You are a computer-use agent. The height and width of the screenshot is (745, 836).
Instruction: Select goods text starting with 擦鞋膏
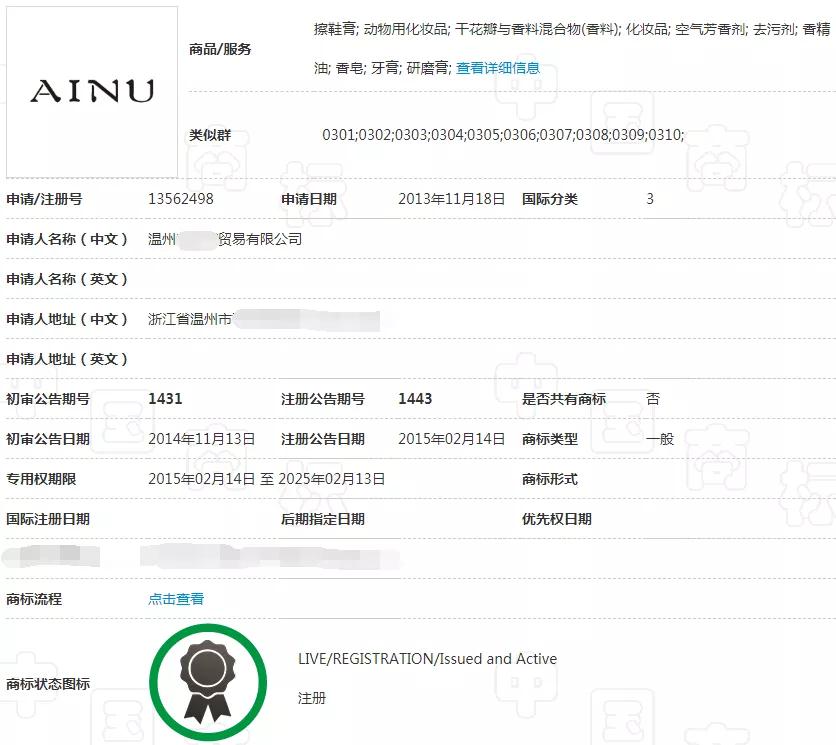pyautogui.click(x=572, y=48)
